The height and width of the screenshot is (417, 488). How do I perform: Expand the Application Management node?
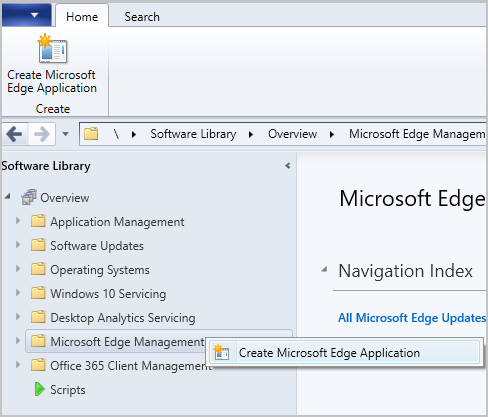[18, 221]
